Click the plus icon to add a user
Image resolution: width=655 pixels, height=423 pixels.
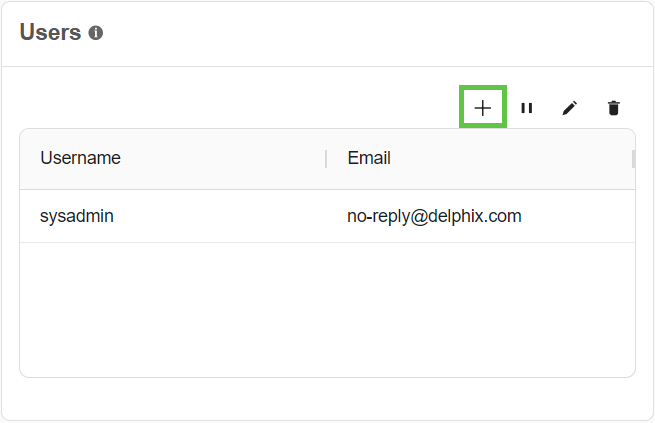[483, 108]
